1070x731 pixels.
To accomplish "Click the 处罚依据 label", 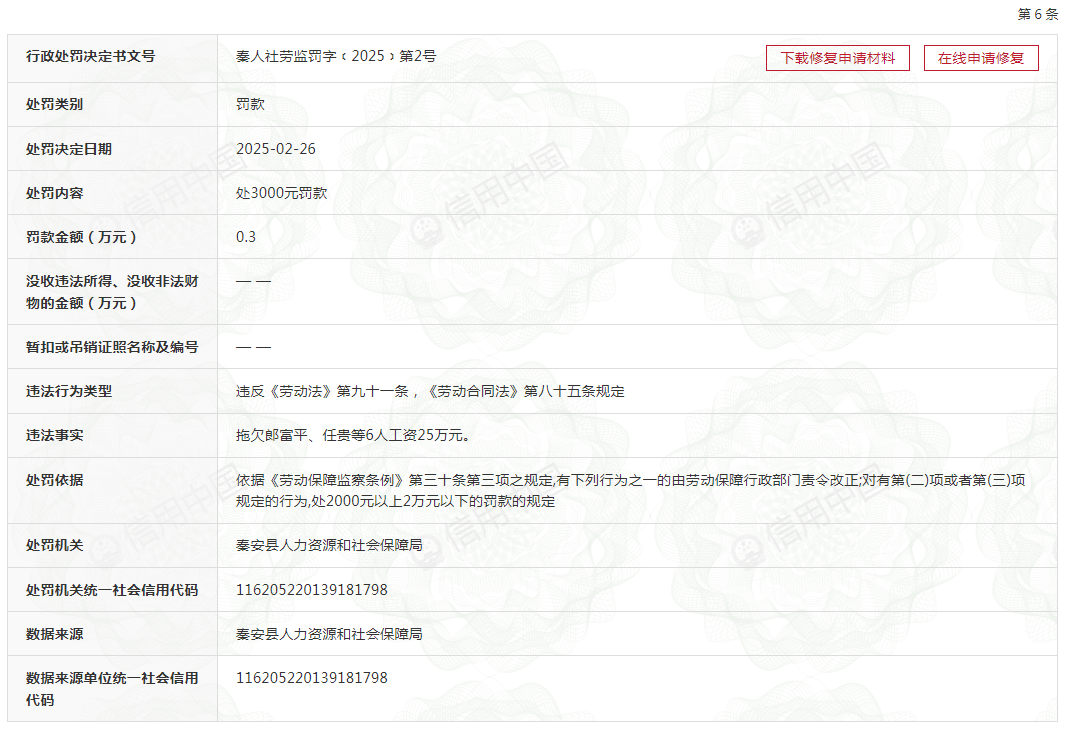I will point(55,480).
